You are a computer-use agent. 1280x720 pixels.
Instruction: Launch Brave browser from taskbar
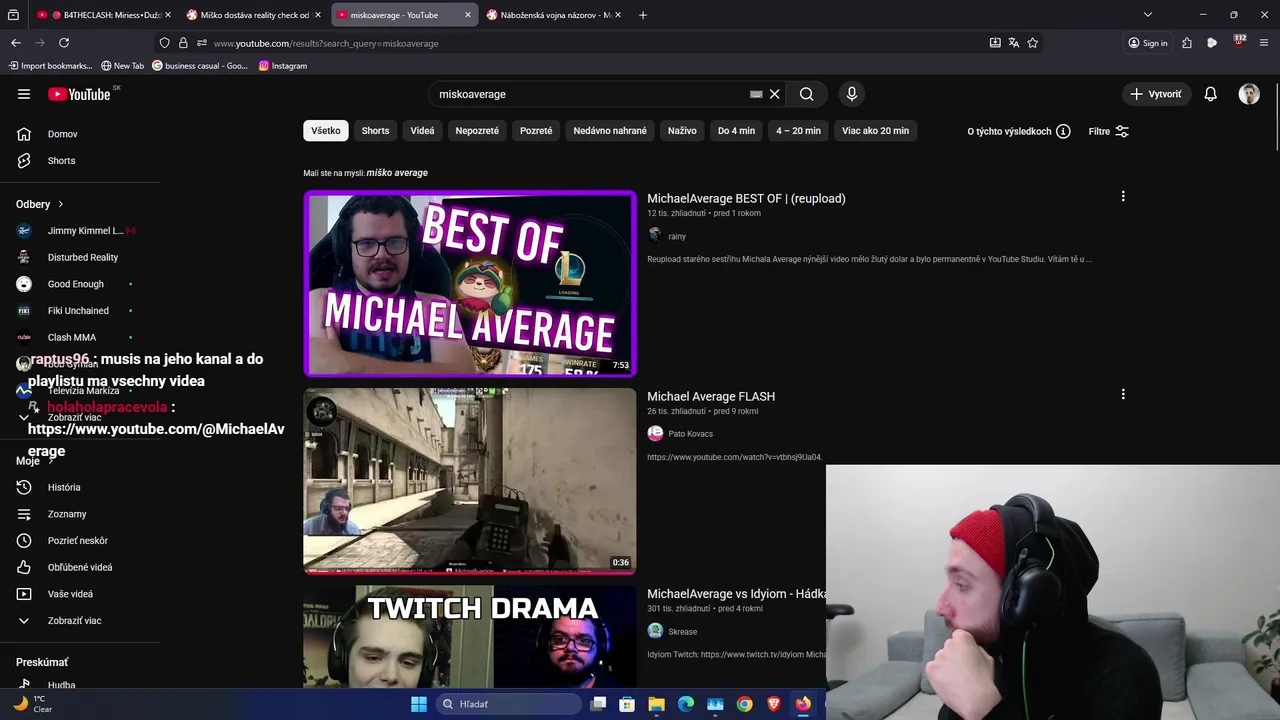[773, 704]
